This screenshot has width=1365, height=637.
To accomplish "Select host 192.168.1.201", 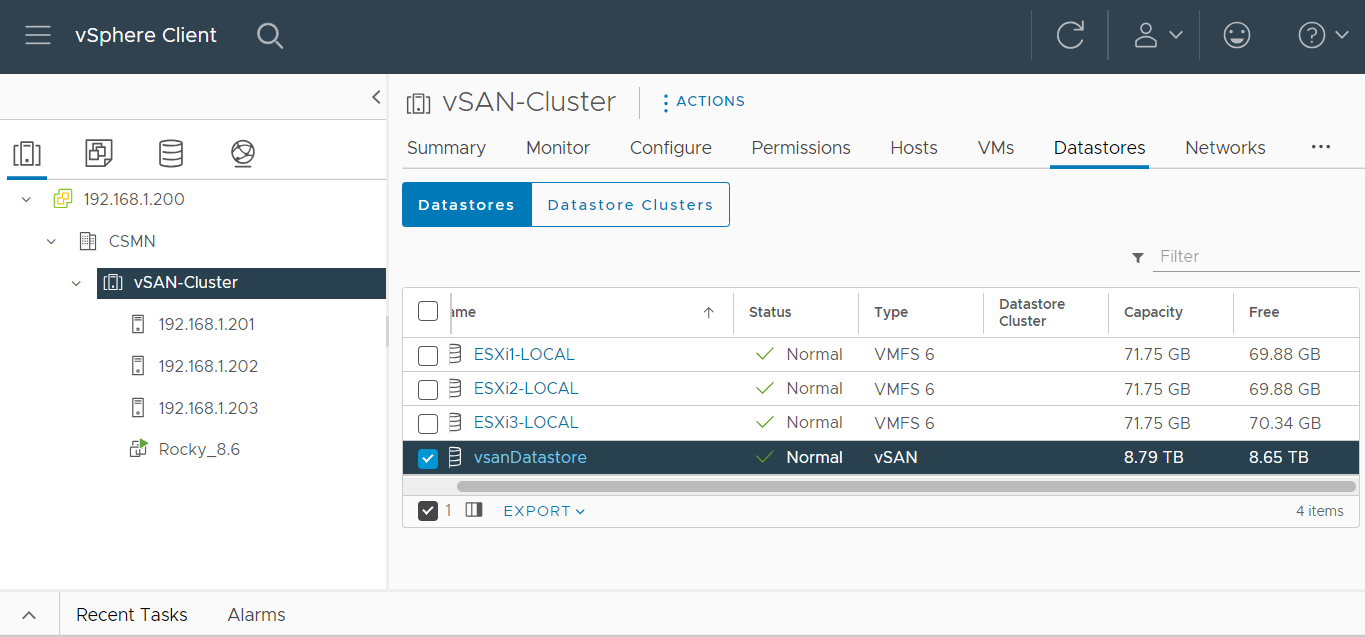I will [208, 325].
